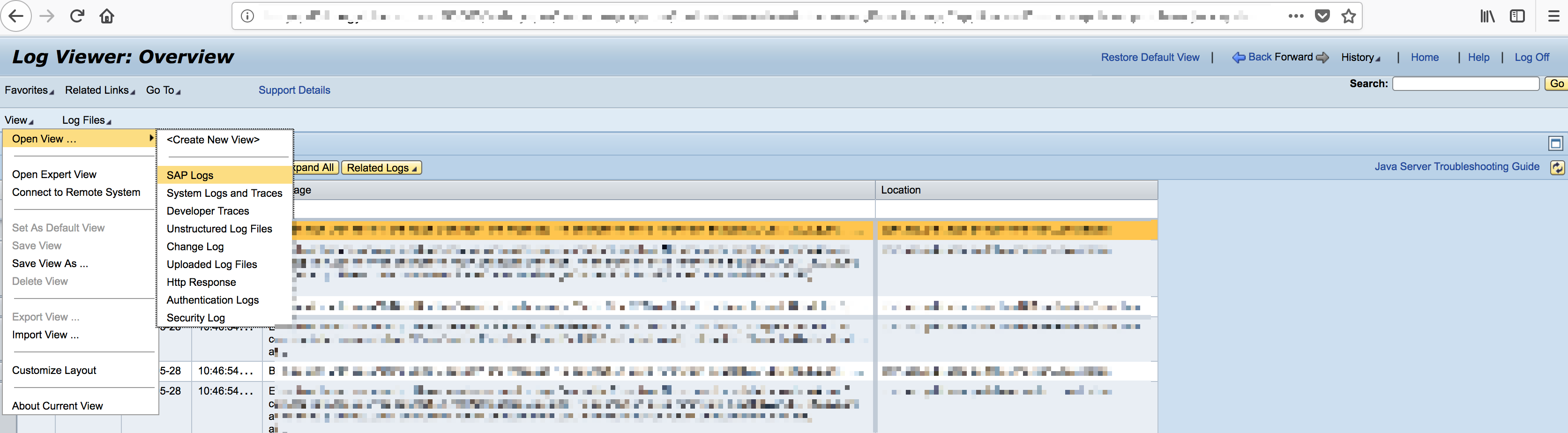The height and width of the screenshot is (433, 1568).
Task: Open the Security Log view
Action: coord(224,318)
